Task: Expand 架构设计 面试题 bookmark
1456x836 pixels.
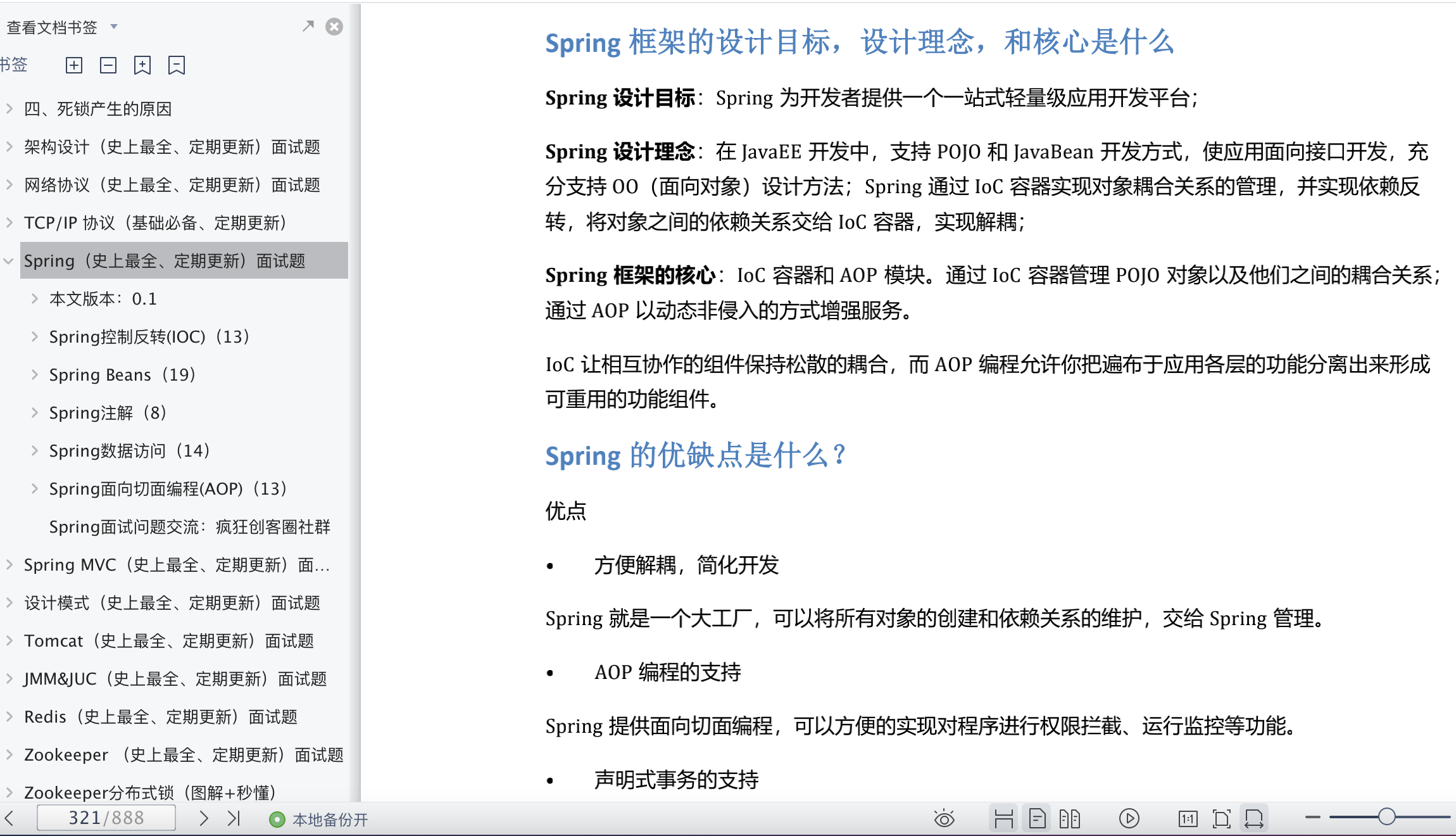Action: point(9,146)
